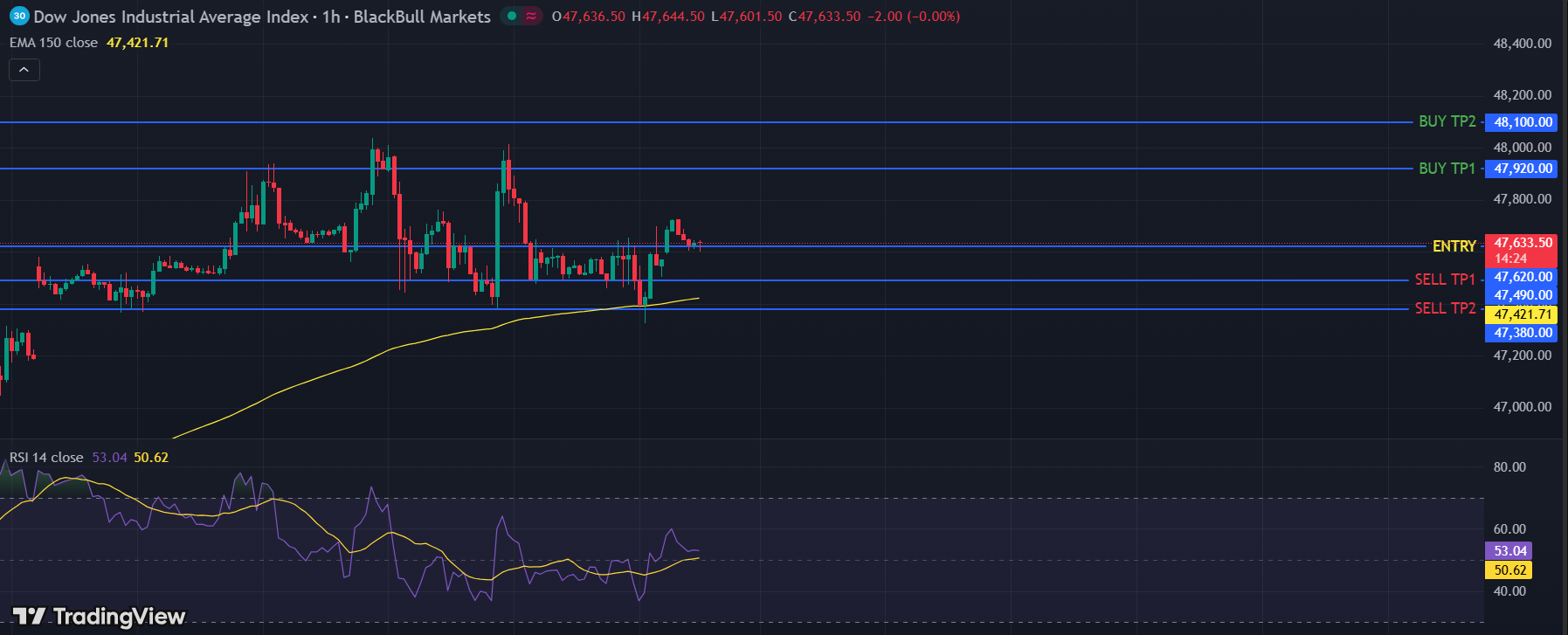This screenshot has width=1568, height=635.
Task: Click the yellow RSI average 50.62 tag
Action: pos(1509,570)
